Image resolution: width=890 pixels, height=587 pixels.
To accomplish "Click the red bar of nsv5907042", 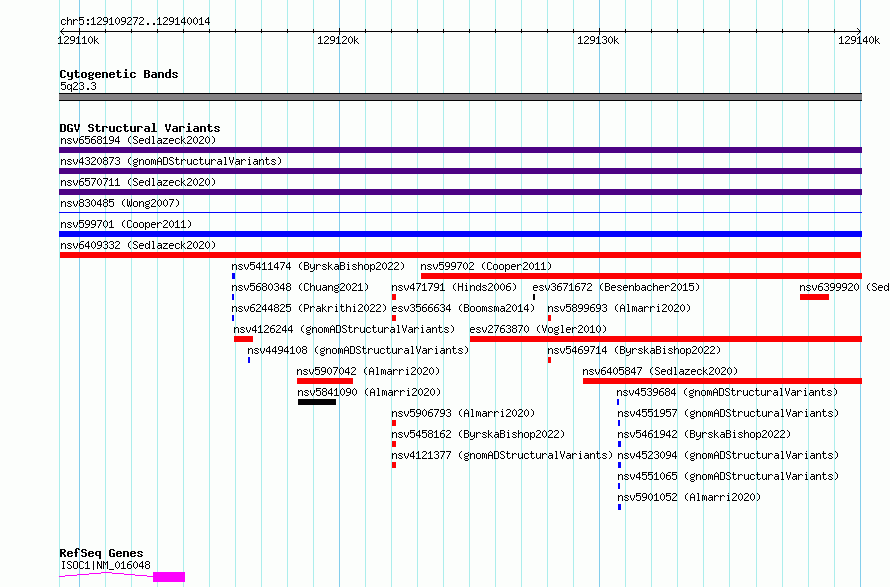I will coord(325,381).
